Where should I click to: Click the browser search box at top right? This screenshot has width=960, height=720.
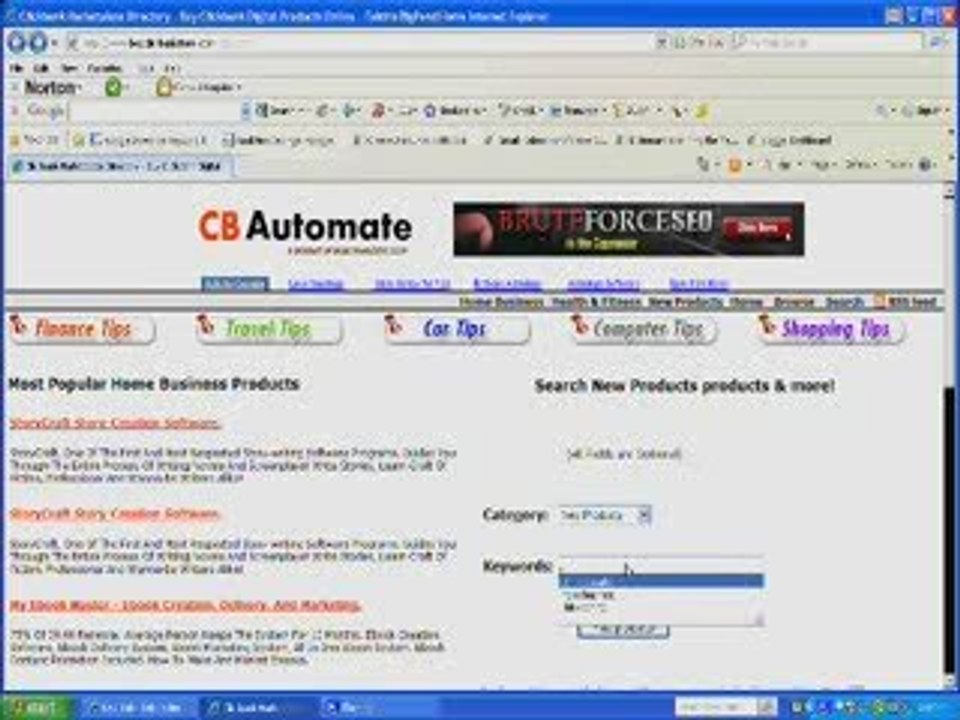(x=833, y=42)
